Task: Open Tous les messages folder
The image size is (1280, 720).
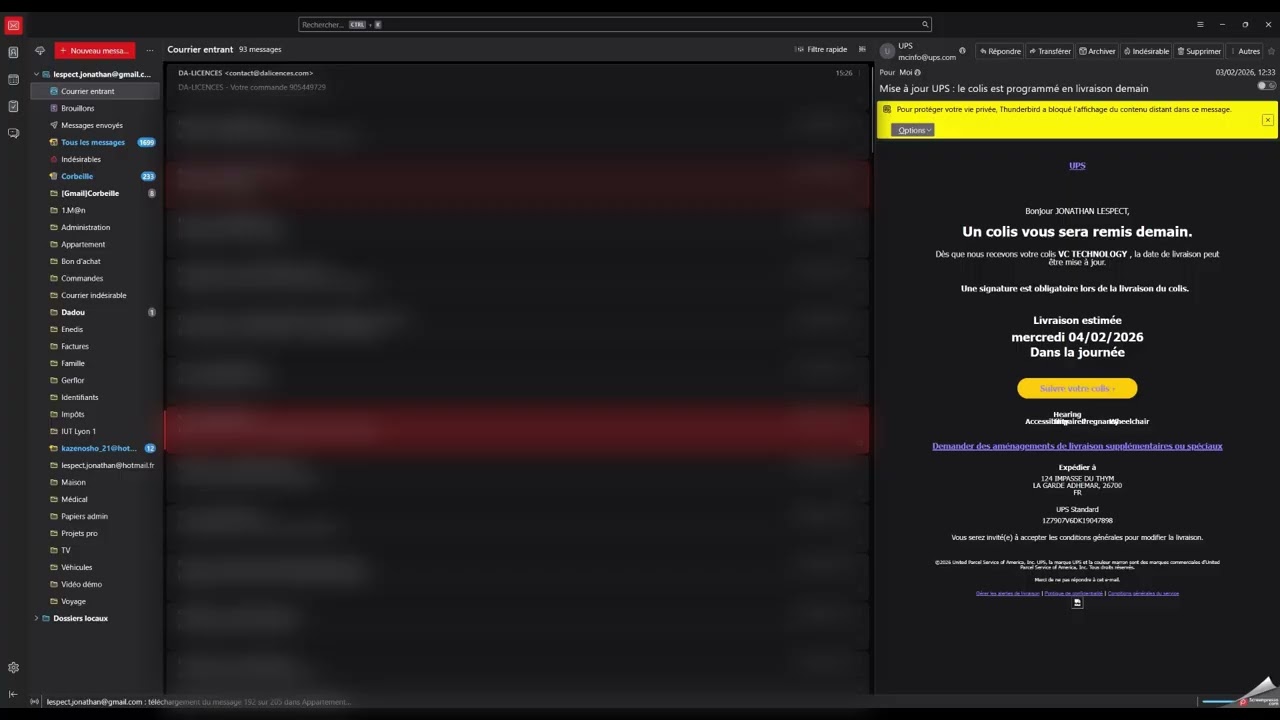Action: [95, 142]
